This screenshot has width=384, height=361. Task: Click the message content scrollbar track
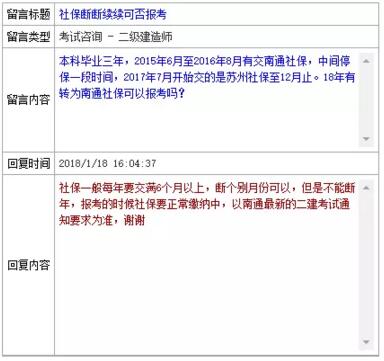point(366,100)
